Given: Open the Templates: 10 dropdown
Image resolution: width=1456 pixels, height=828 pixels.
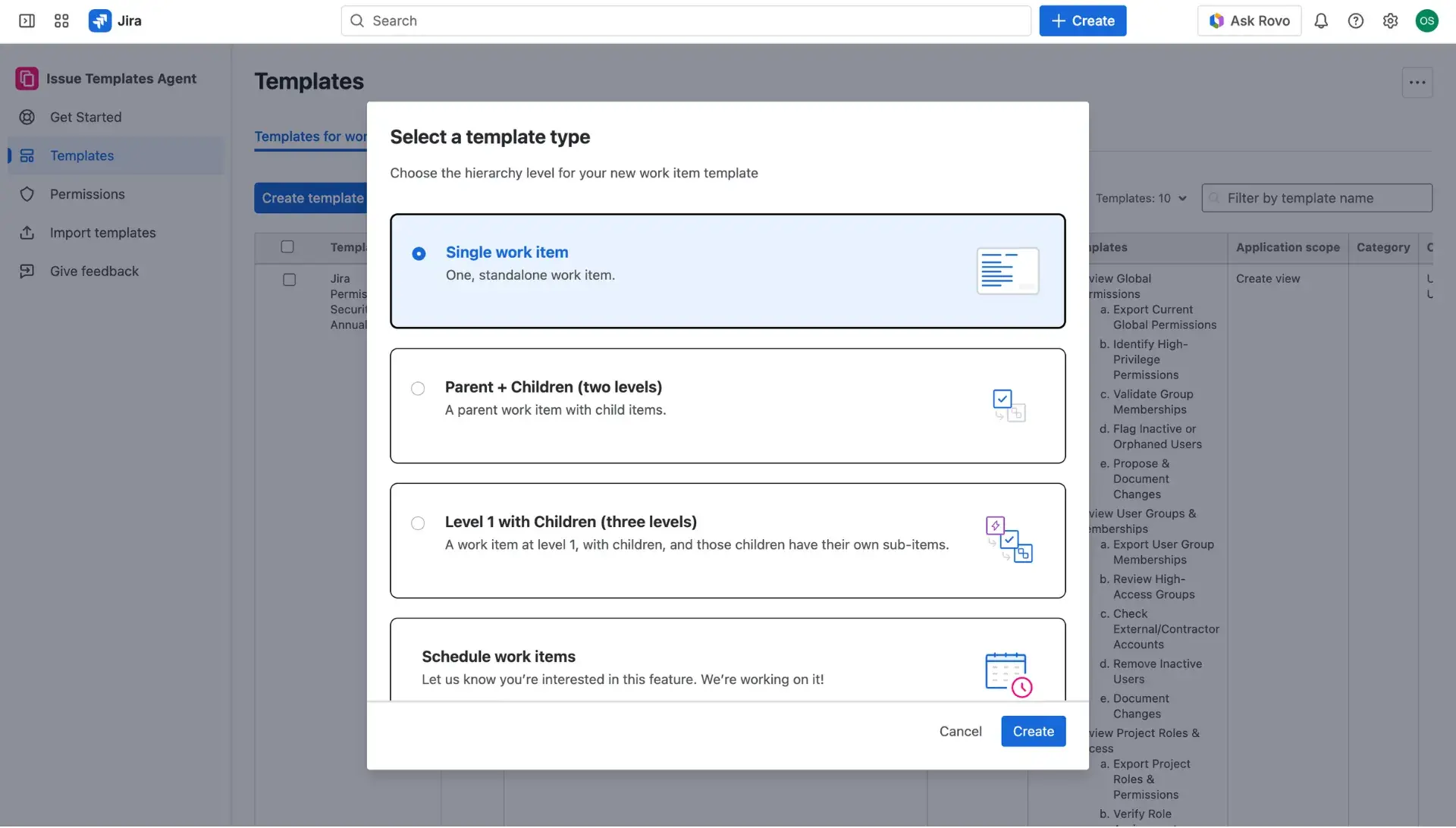Looking at the screenshot, I should point(1141,198).
